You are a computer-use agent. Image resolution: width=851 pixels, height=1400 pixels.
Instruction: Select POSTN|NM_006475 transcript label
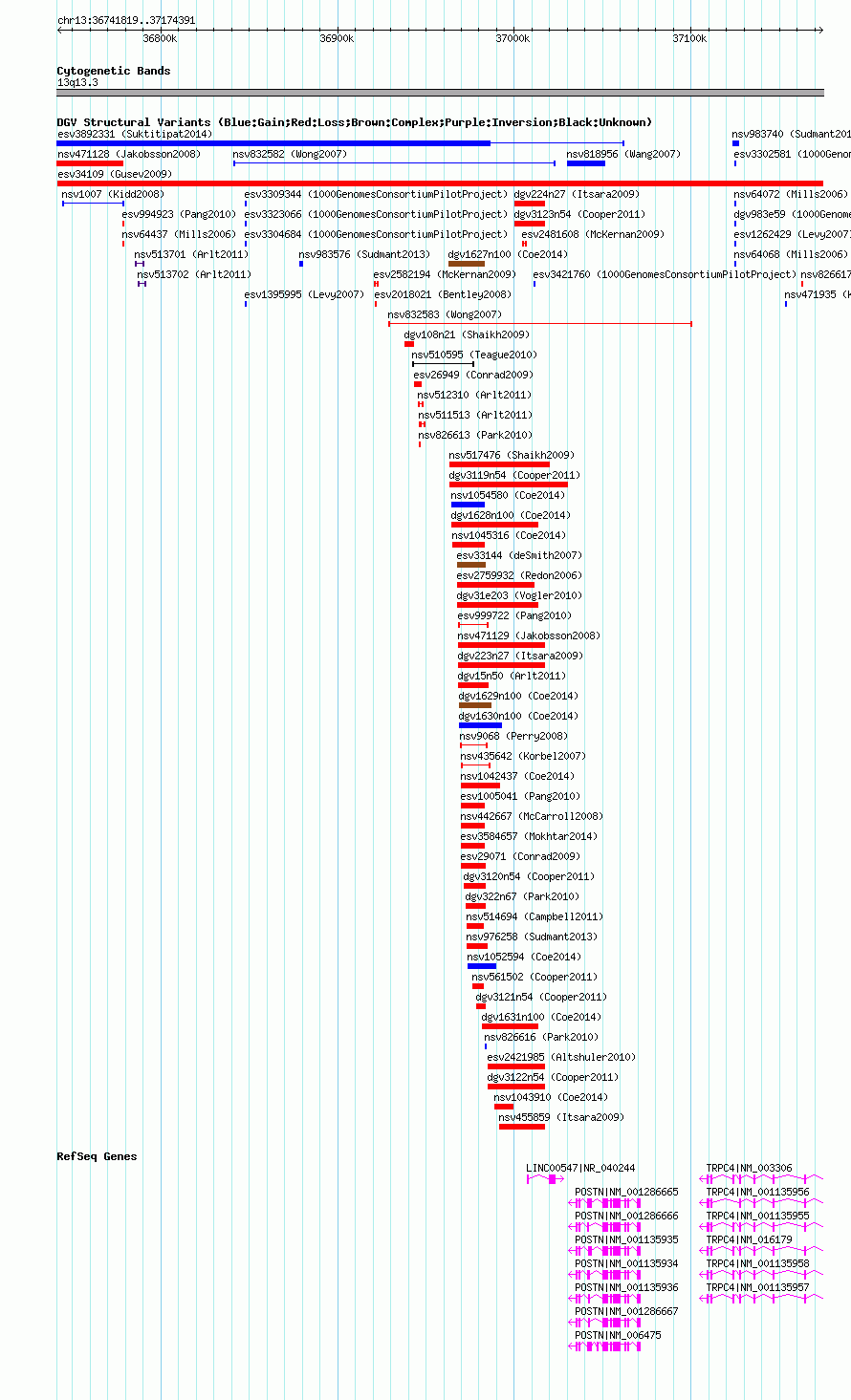coord(619,1336)
